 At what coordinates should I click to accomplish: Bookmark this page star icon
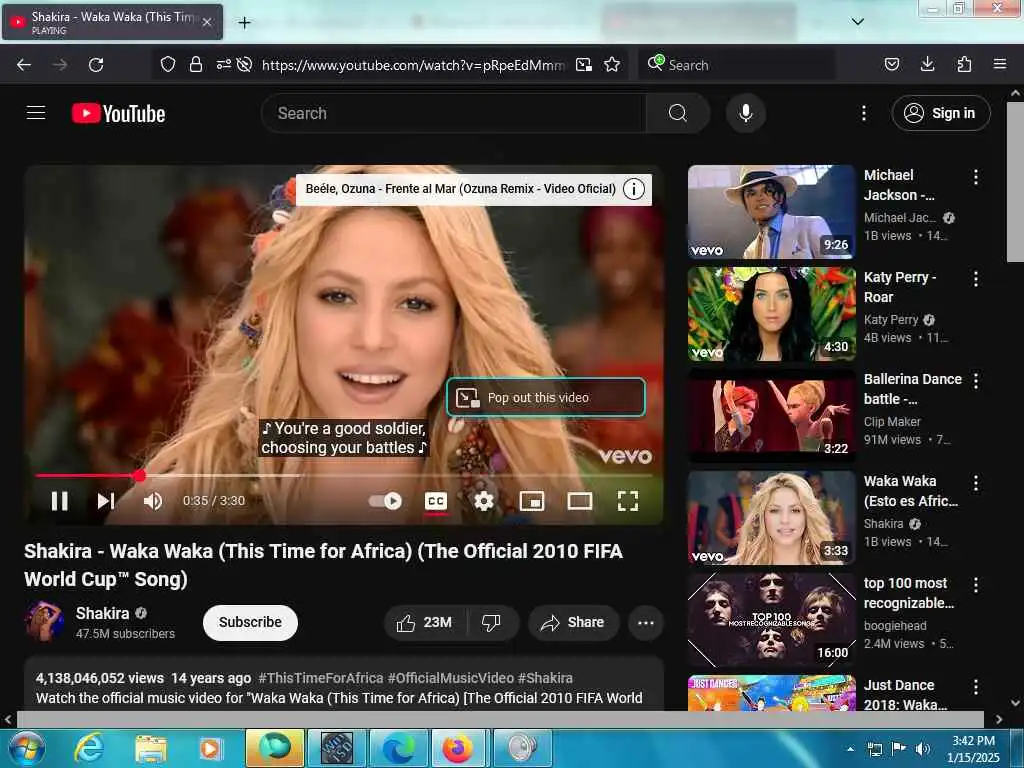point(612,65)
